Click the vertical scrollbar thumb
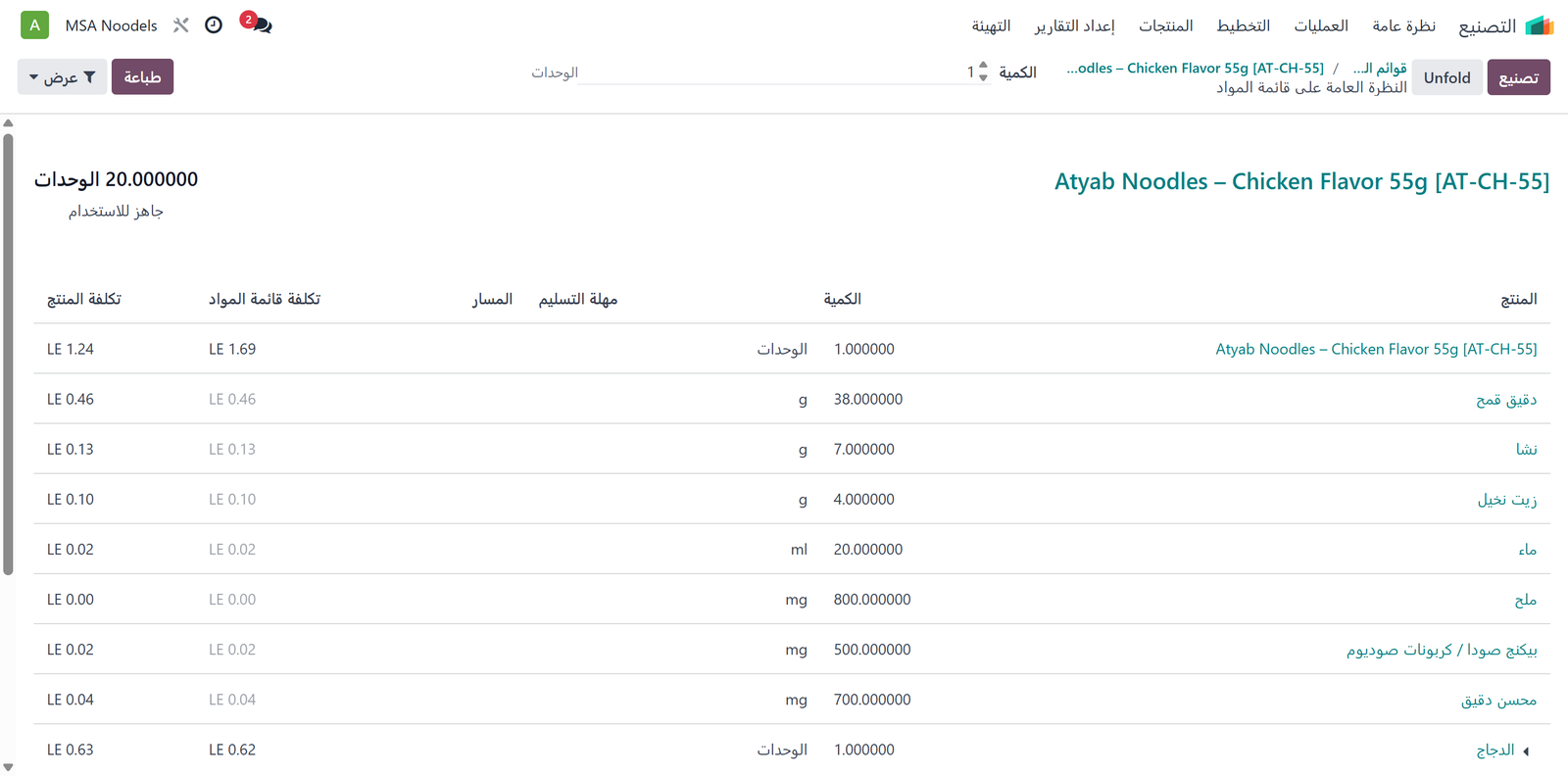 (x=8, y=354)
